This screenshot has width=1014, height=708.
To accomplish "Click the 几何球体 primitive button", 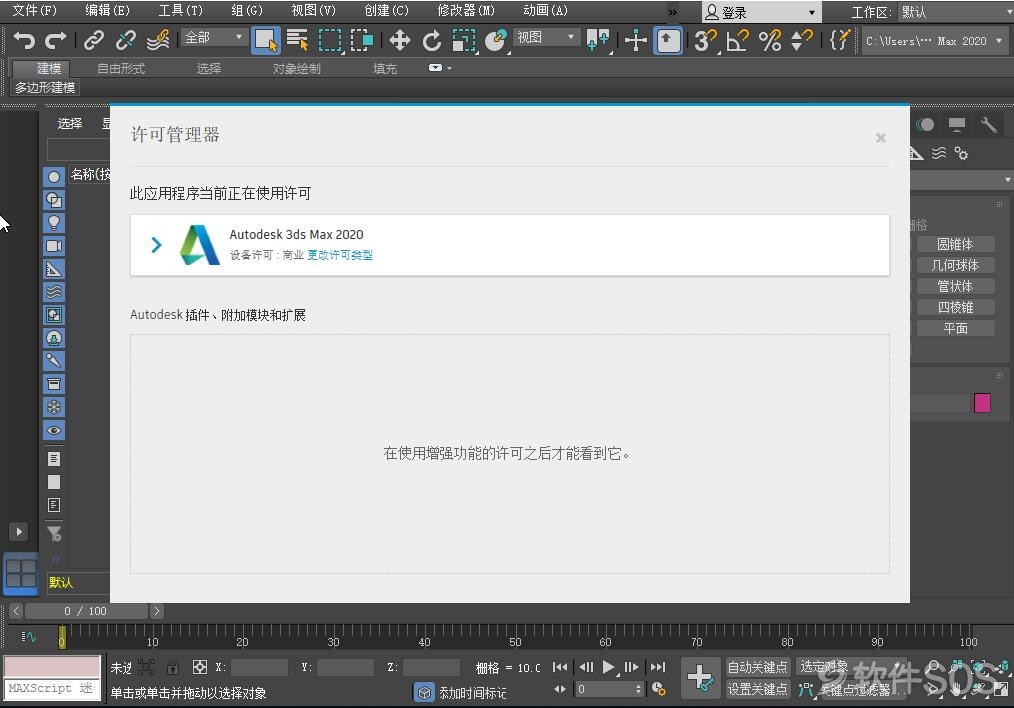I will coord(955,265).
